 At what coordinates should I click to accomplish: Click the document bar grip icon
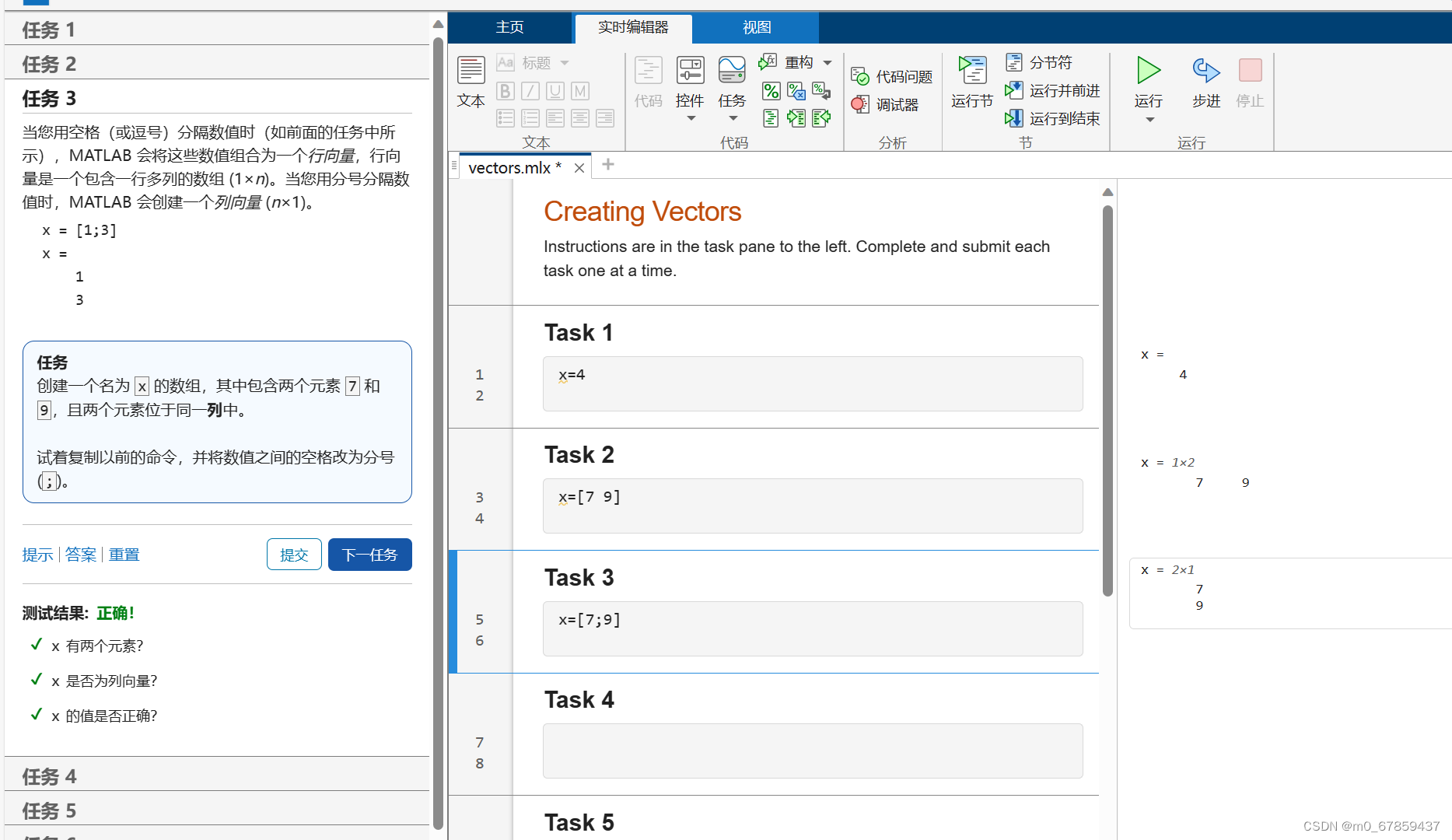pos(454,165)
